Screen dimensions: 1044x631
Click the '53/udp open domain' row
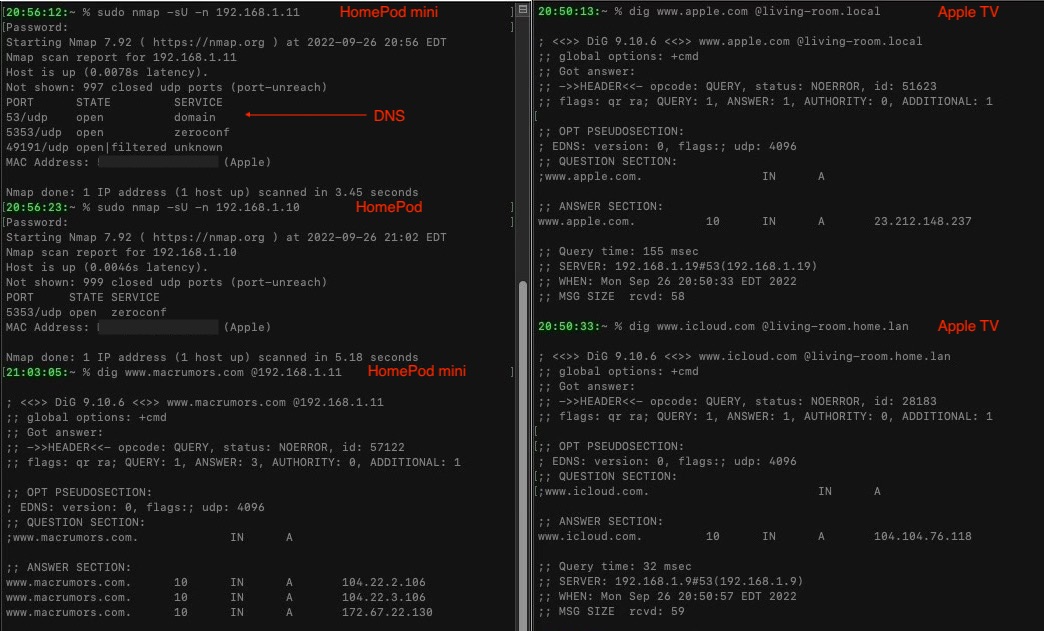(x=111, y=117)
